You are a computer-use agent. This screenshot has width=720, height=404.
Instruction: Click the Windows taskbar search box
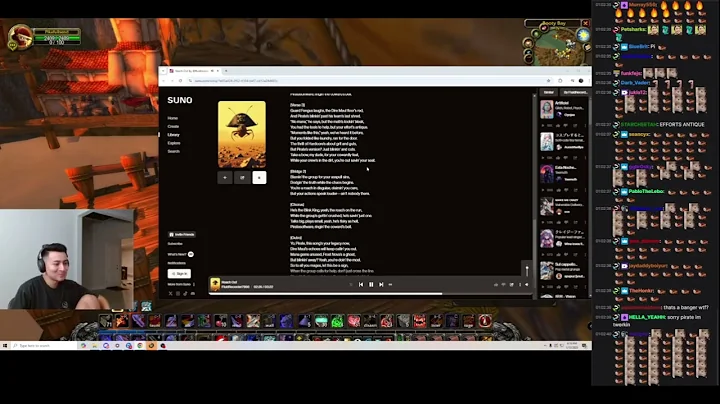[44, 346]
